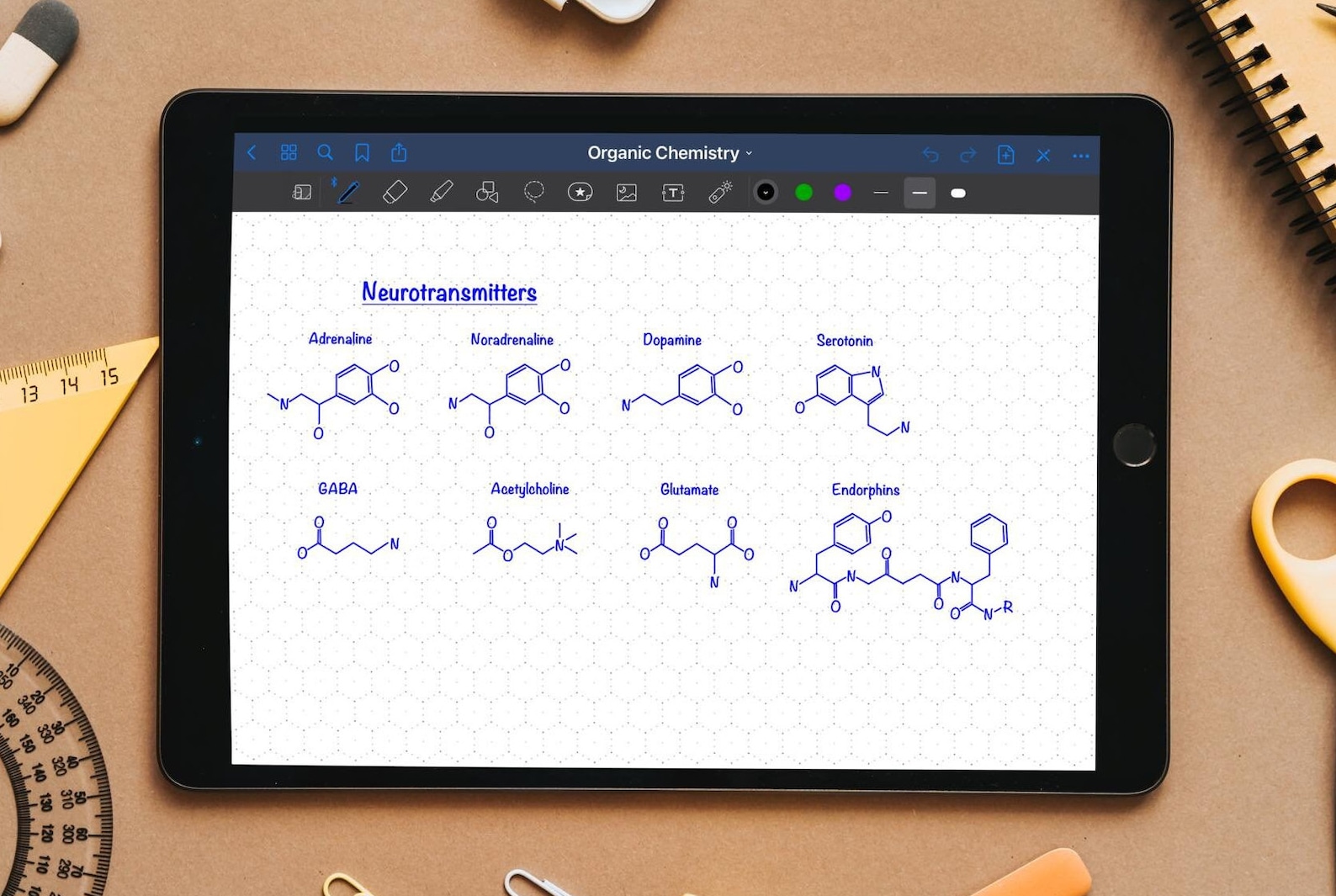Select the Shapes tool
This screenshot has width=1336, height=896.
(487, 192)
